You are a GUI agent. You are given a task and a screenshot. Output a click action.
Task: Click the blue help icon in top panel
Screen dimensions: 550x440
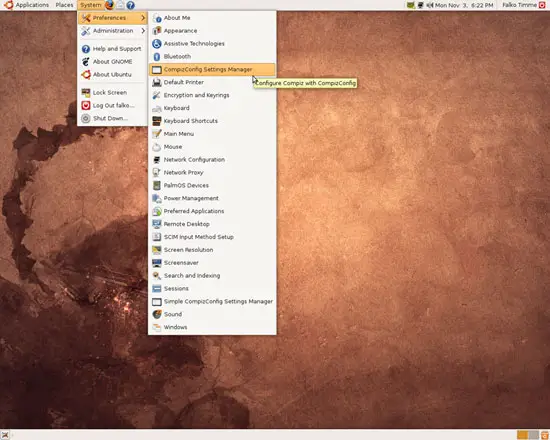pyautogui.click(x=130, y=5)
